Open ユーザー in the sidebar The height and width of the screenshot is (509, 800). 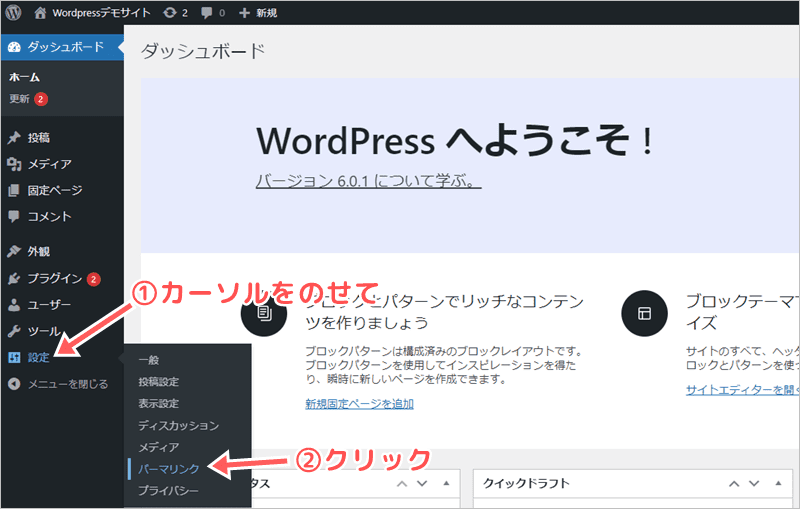click(49, 305)
